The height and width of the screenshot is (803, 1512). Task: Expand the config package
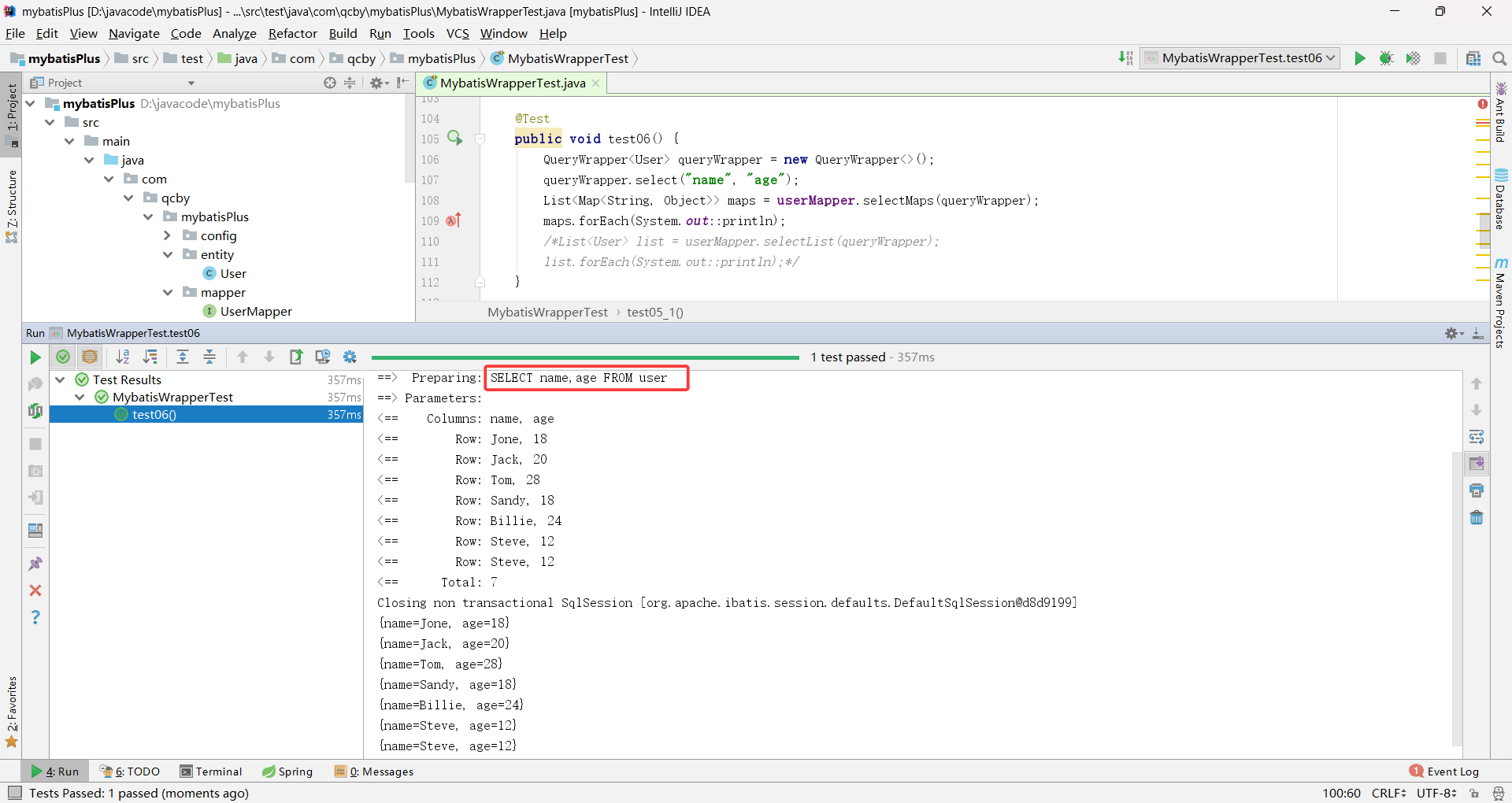[167, 235]
